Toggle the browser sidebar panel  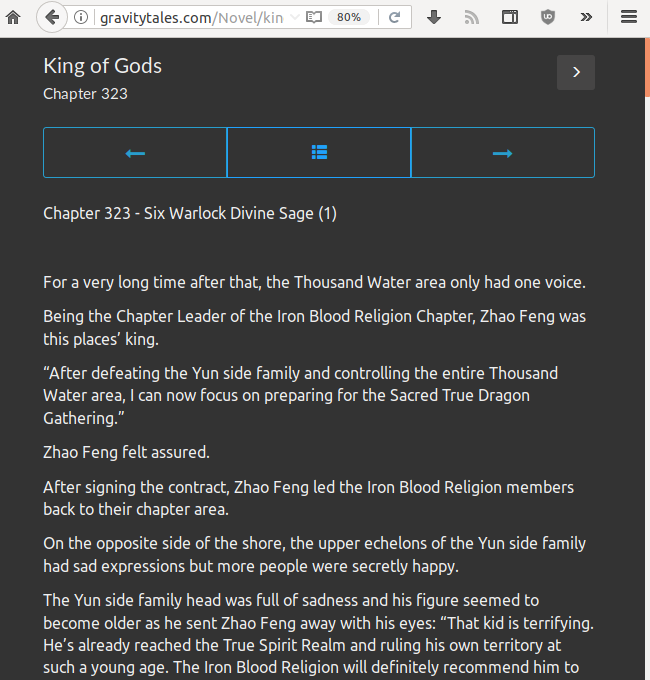click(x=510, y=17)
